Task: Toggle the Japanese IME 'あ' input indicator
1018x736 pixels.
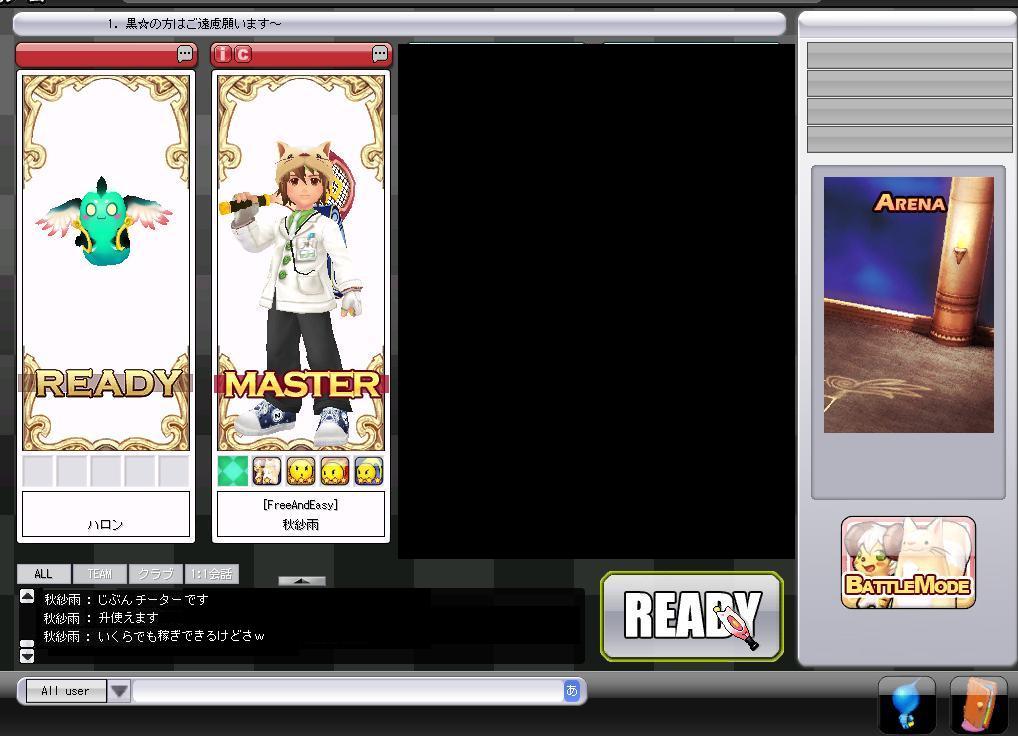Action: 571,691
